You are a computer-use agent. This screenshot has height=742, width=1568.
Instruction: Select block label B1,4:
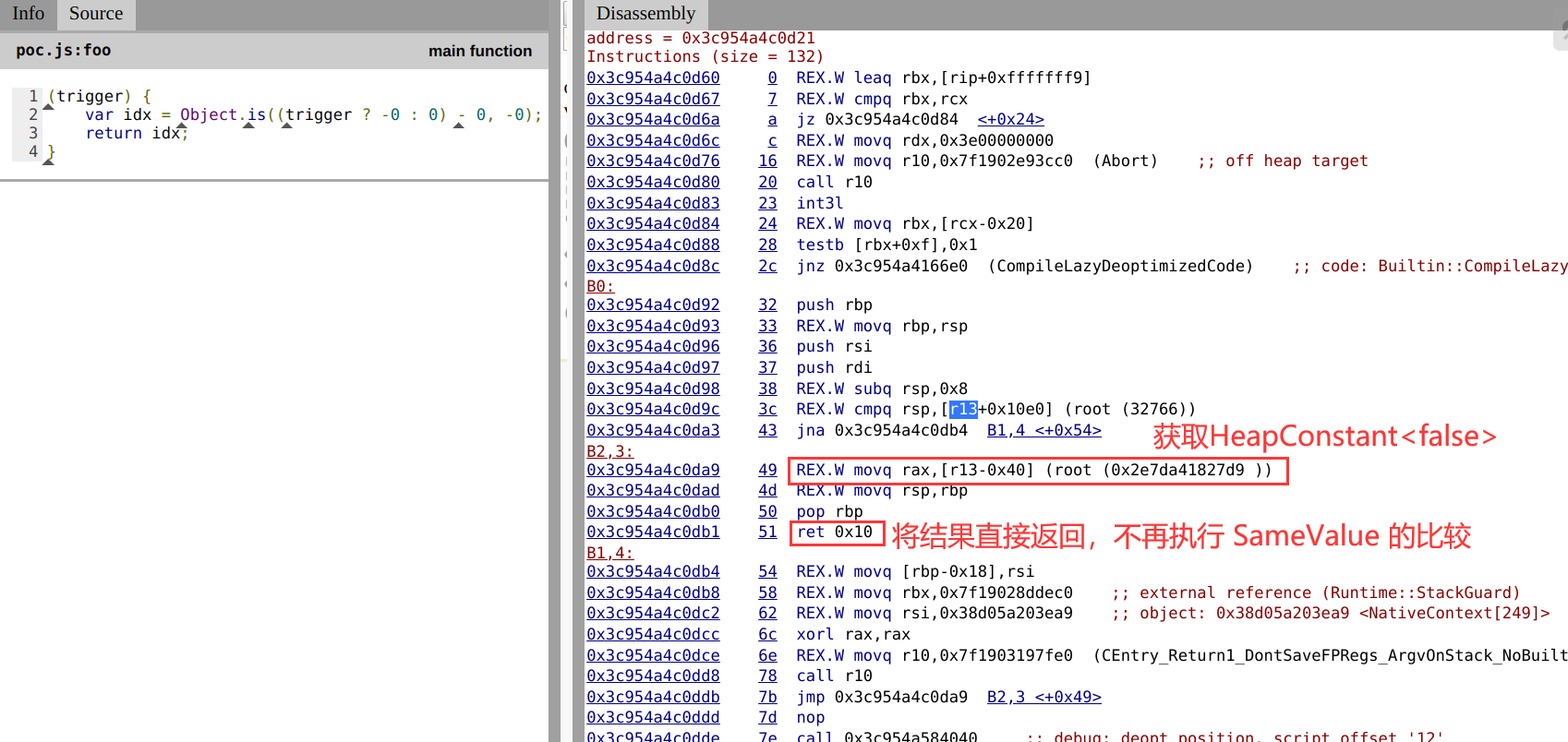[609, 553]
